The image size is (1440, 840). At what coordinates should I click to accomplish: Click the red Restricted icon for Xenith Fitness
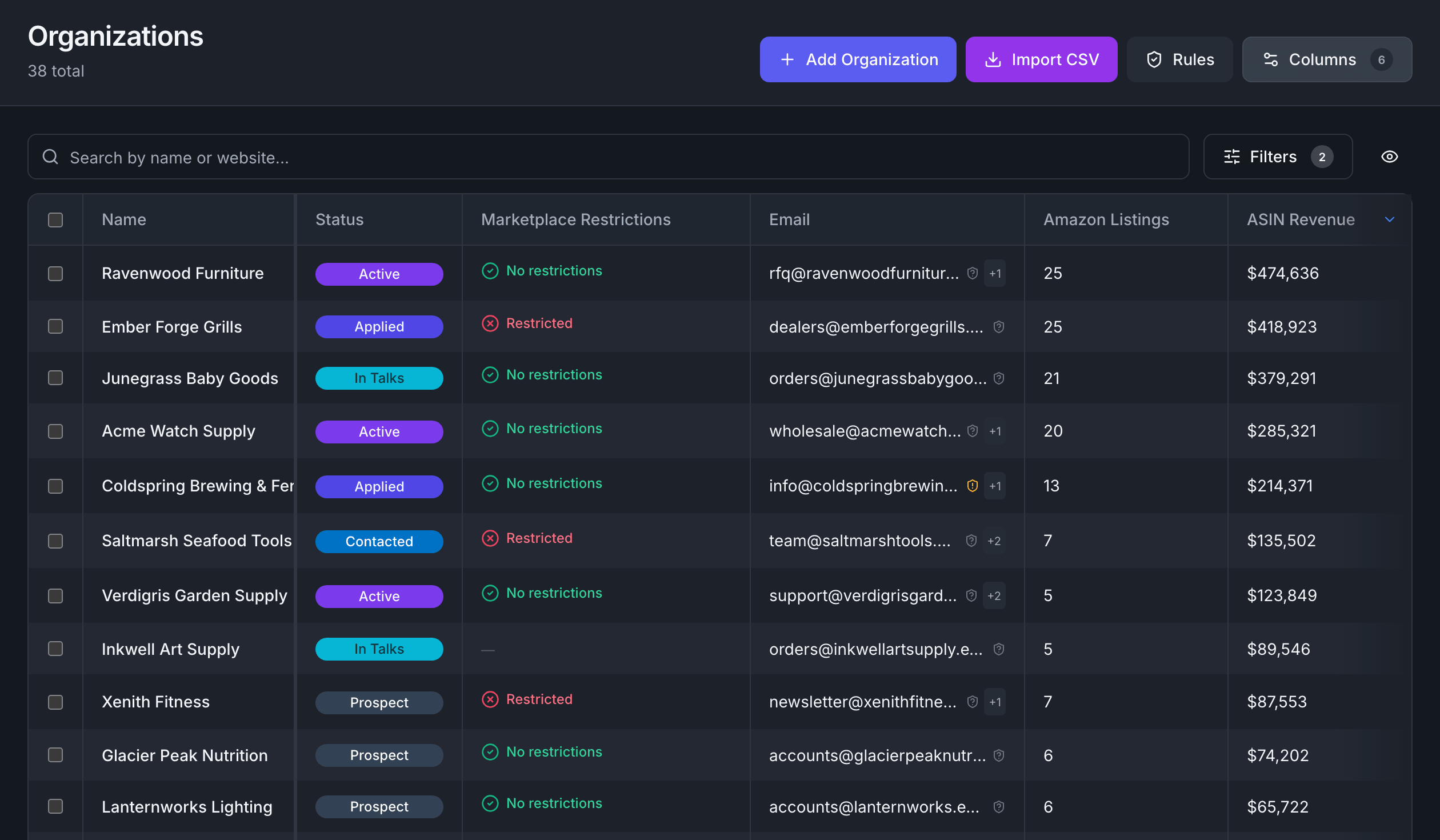point(490,699)
